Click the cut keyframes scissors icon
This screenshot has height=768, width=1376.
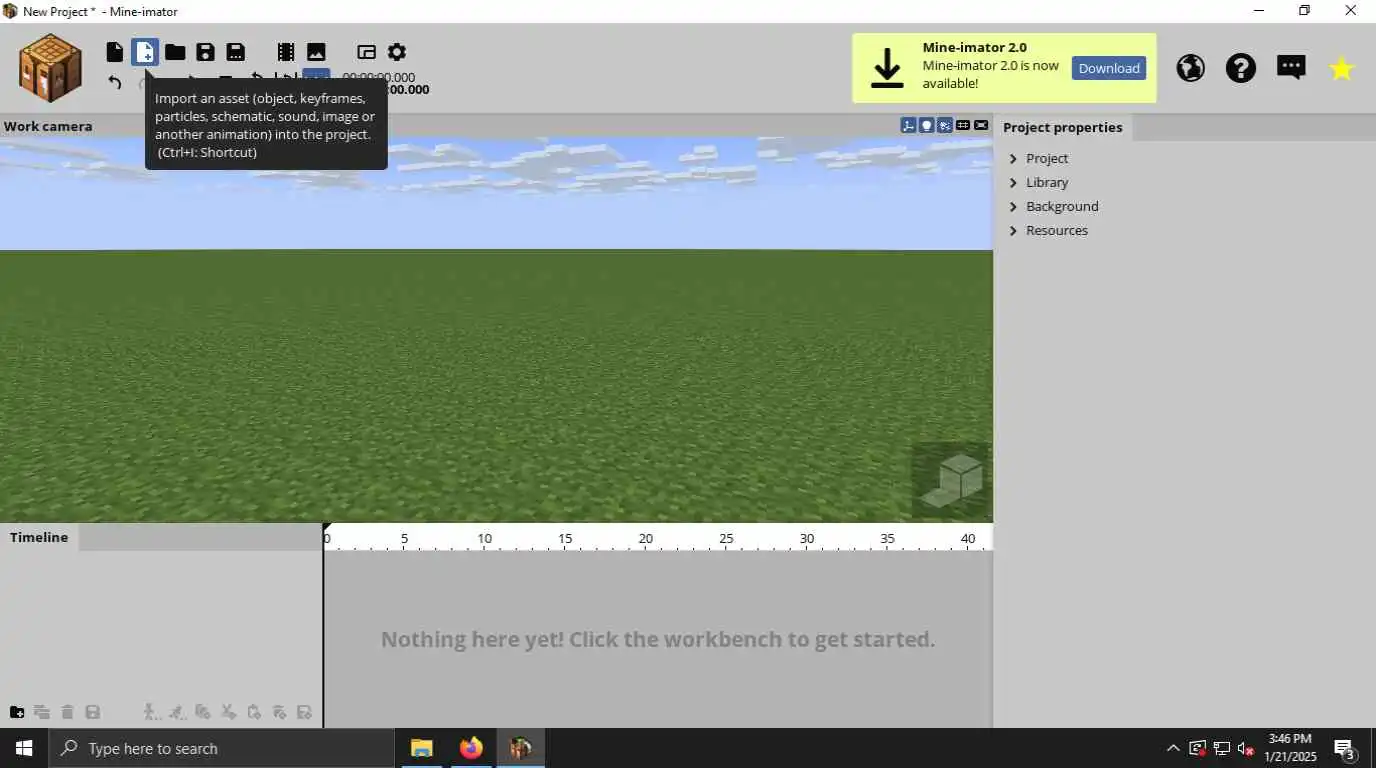coord(228,712)
